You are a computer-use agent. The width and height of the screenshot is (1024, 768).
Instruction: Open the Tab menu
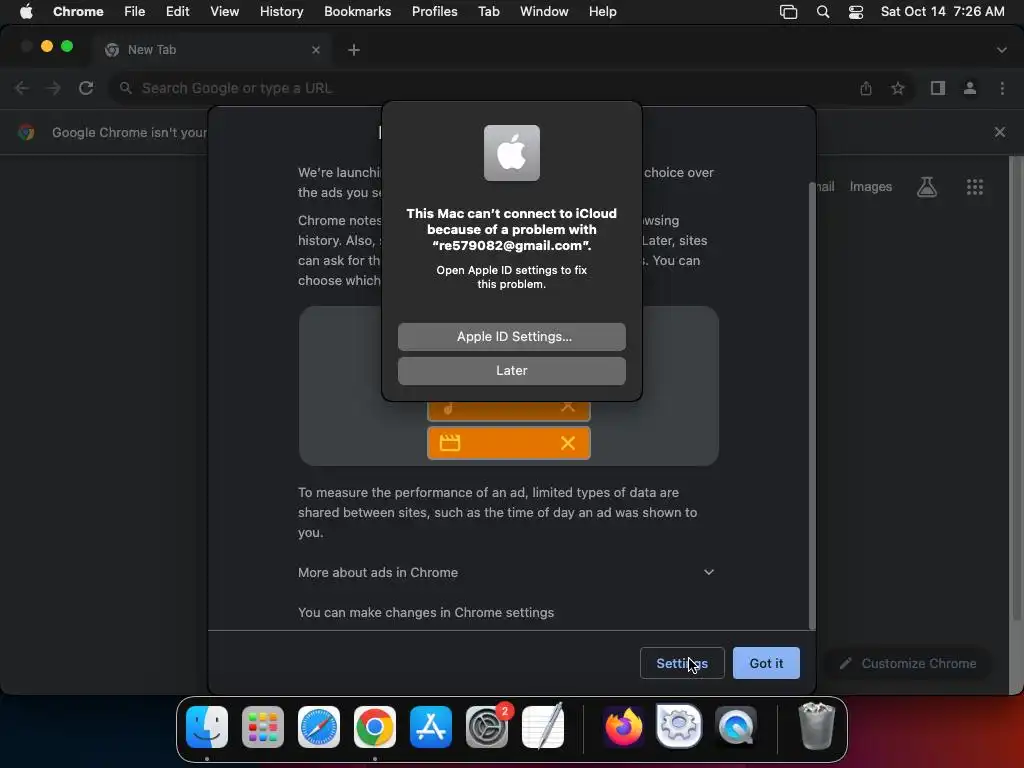coord(488,11)
